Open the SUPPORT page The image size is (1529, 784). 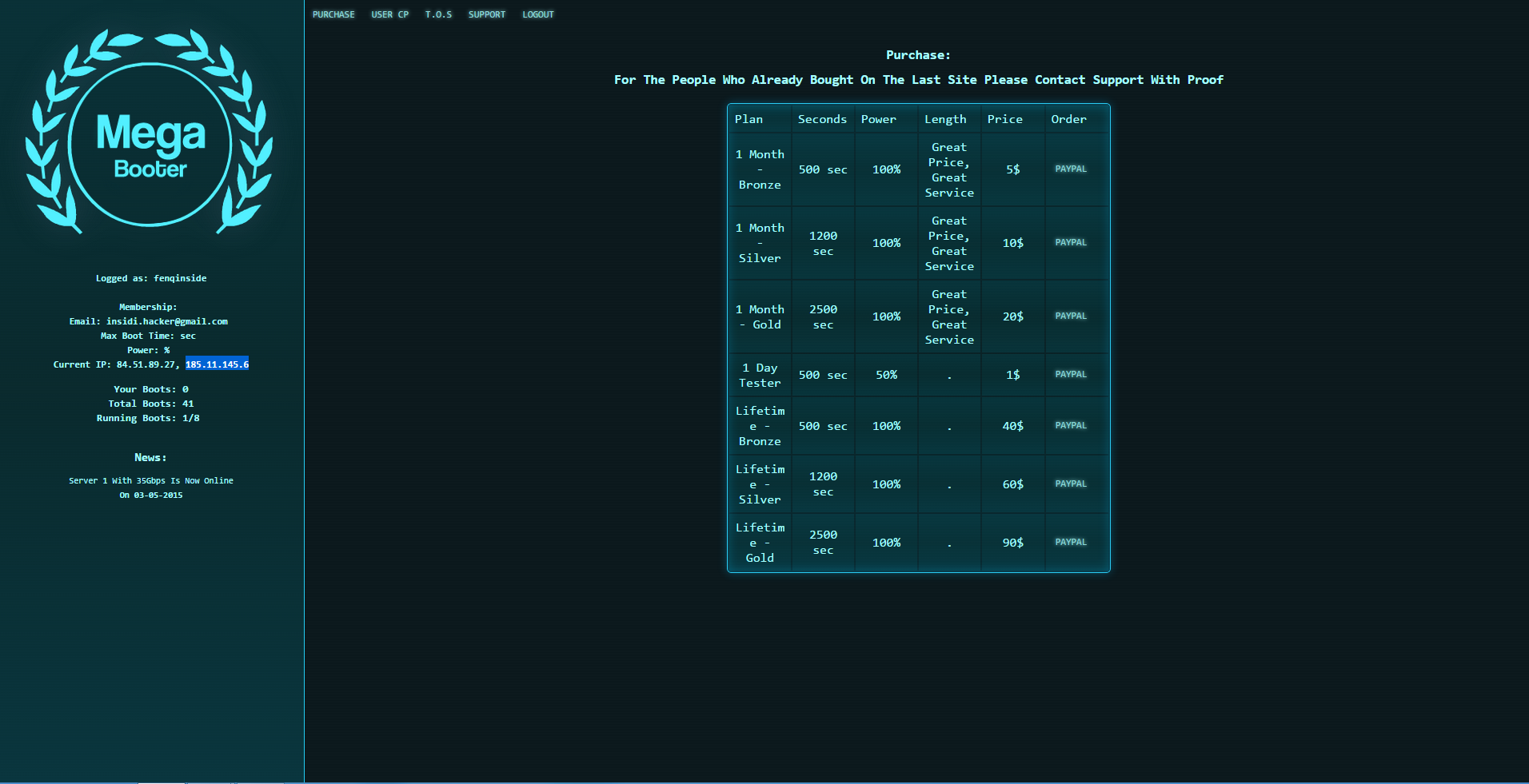click(x=486, y=14)
